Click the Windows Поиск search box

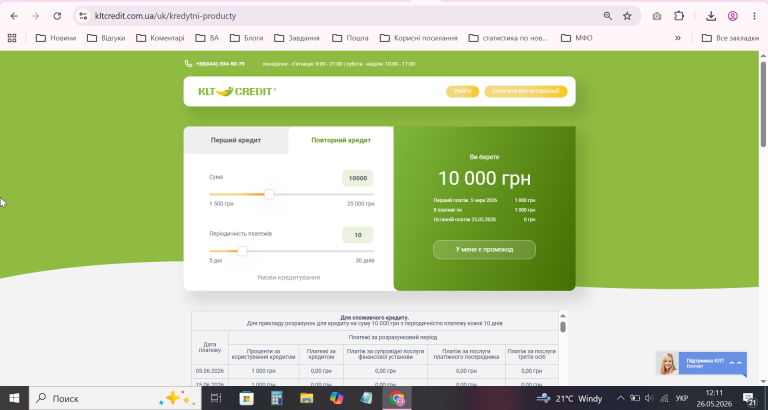click(x=115, y=398)
